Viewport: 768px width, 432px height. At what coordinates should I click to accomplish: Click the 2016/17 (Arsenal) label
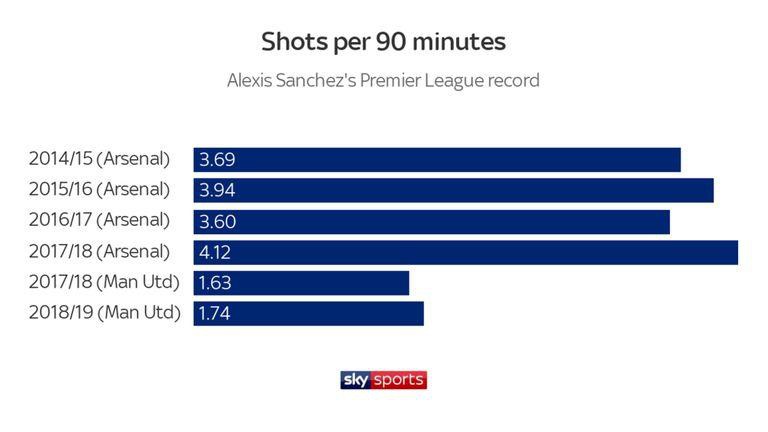pyautogui.click(x=99, y=220)
